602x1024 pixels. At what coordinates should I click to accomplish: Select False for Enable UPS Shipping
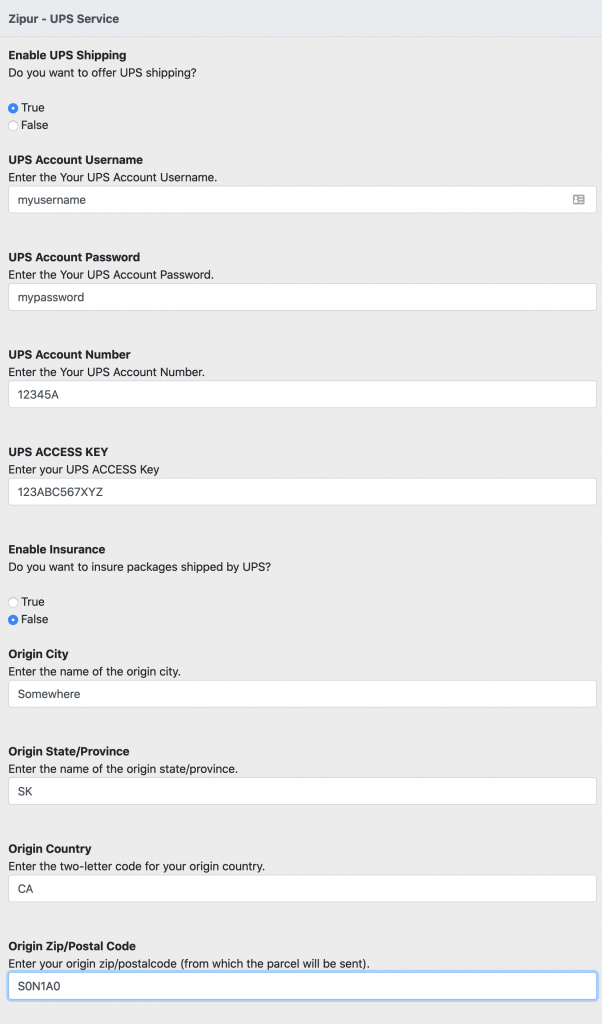click(x=13, y=125)
